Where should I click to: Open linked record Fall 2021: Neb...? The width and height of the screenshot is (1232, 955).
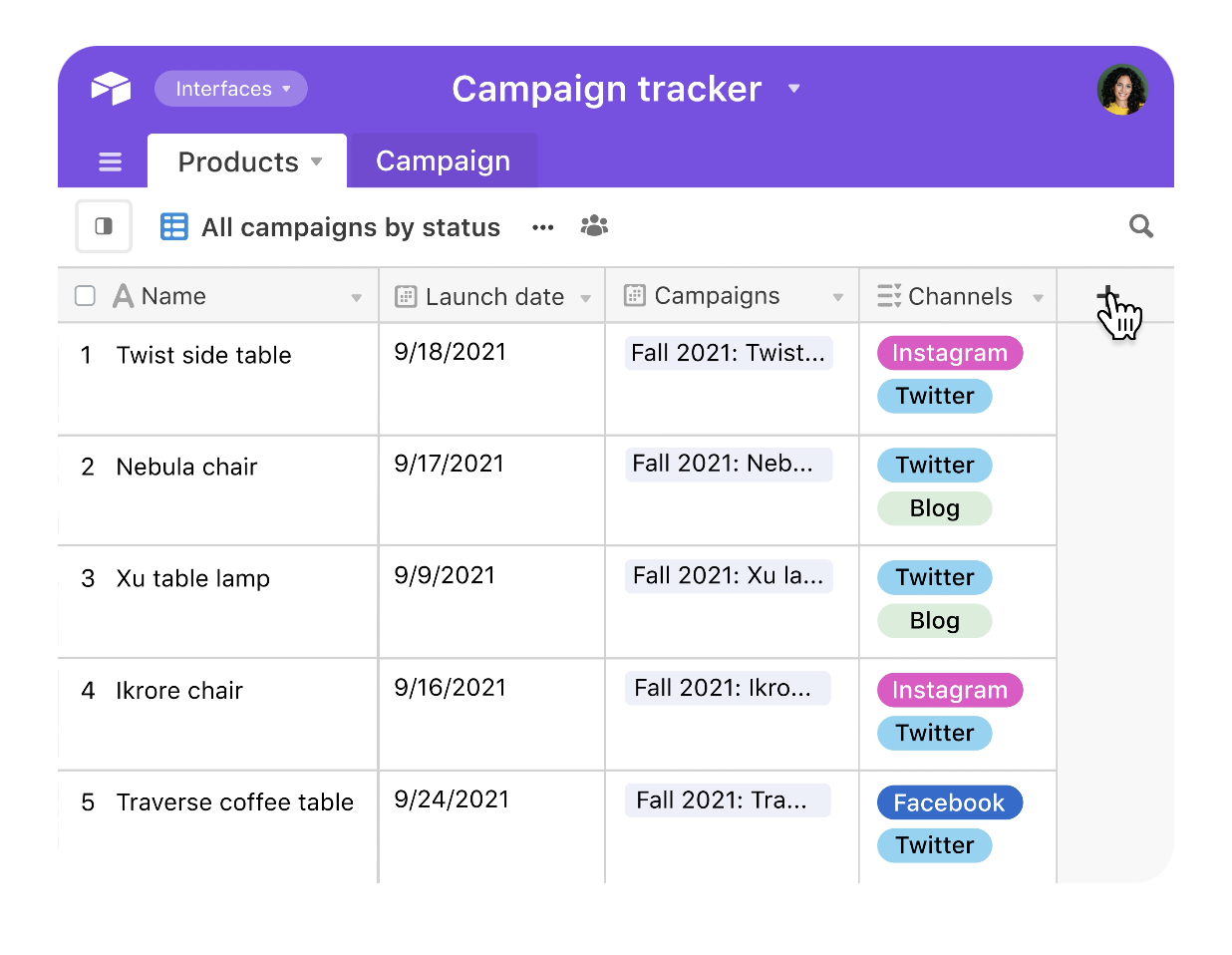click(x=729, y=464)
